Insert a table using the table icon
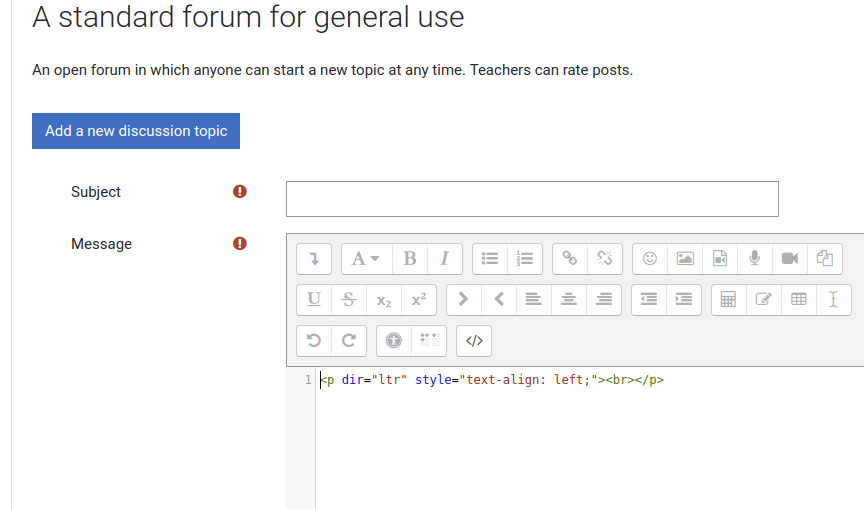This screenshot has width=864, height=509. pos(798,300)
